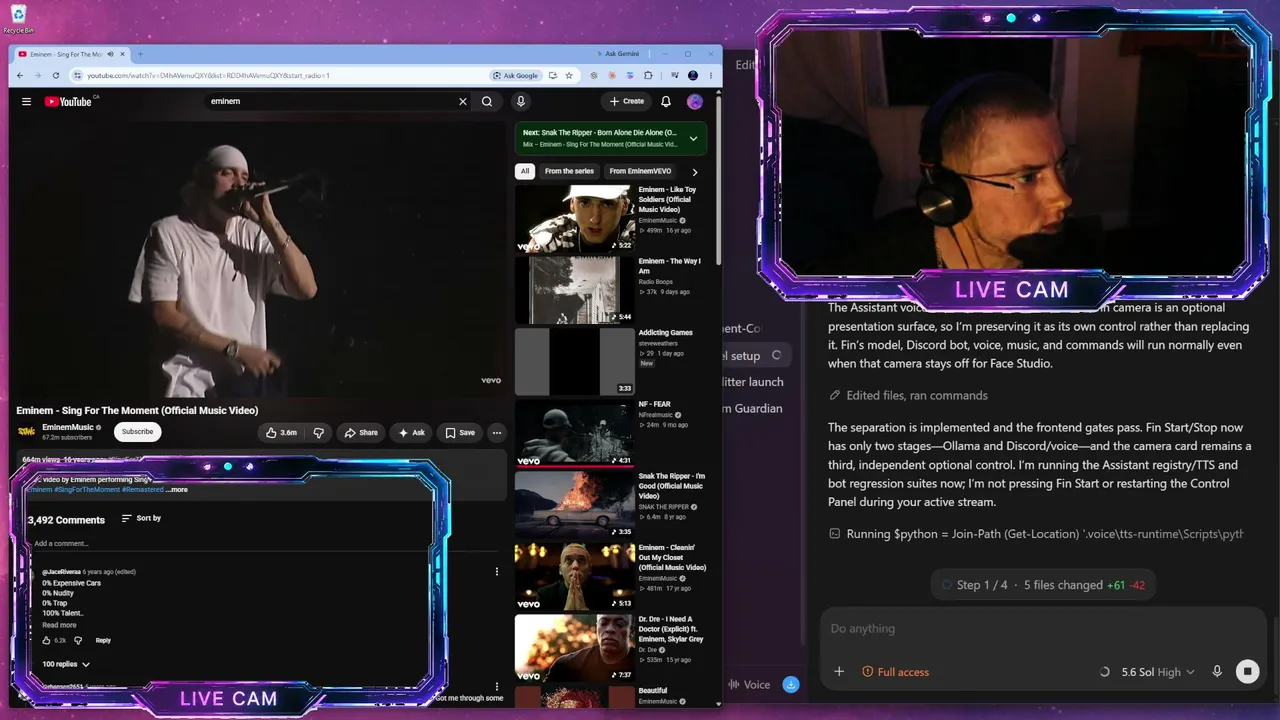The height and width of the screenshot is (720, 1280).
Task: Save the video to a playlist
Action: [x=460, y=433]
